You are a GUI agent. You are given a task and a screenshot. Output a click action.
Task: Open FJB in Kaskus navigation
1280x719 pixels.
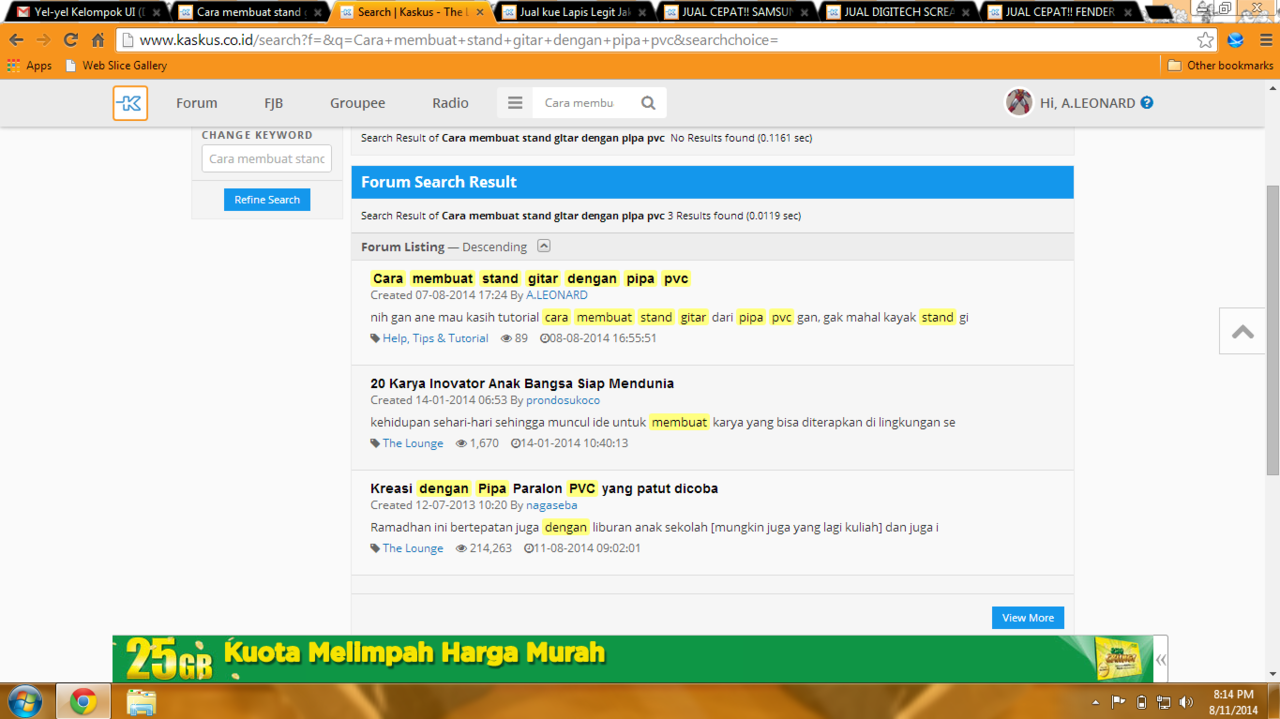pos(273,103)
